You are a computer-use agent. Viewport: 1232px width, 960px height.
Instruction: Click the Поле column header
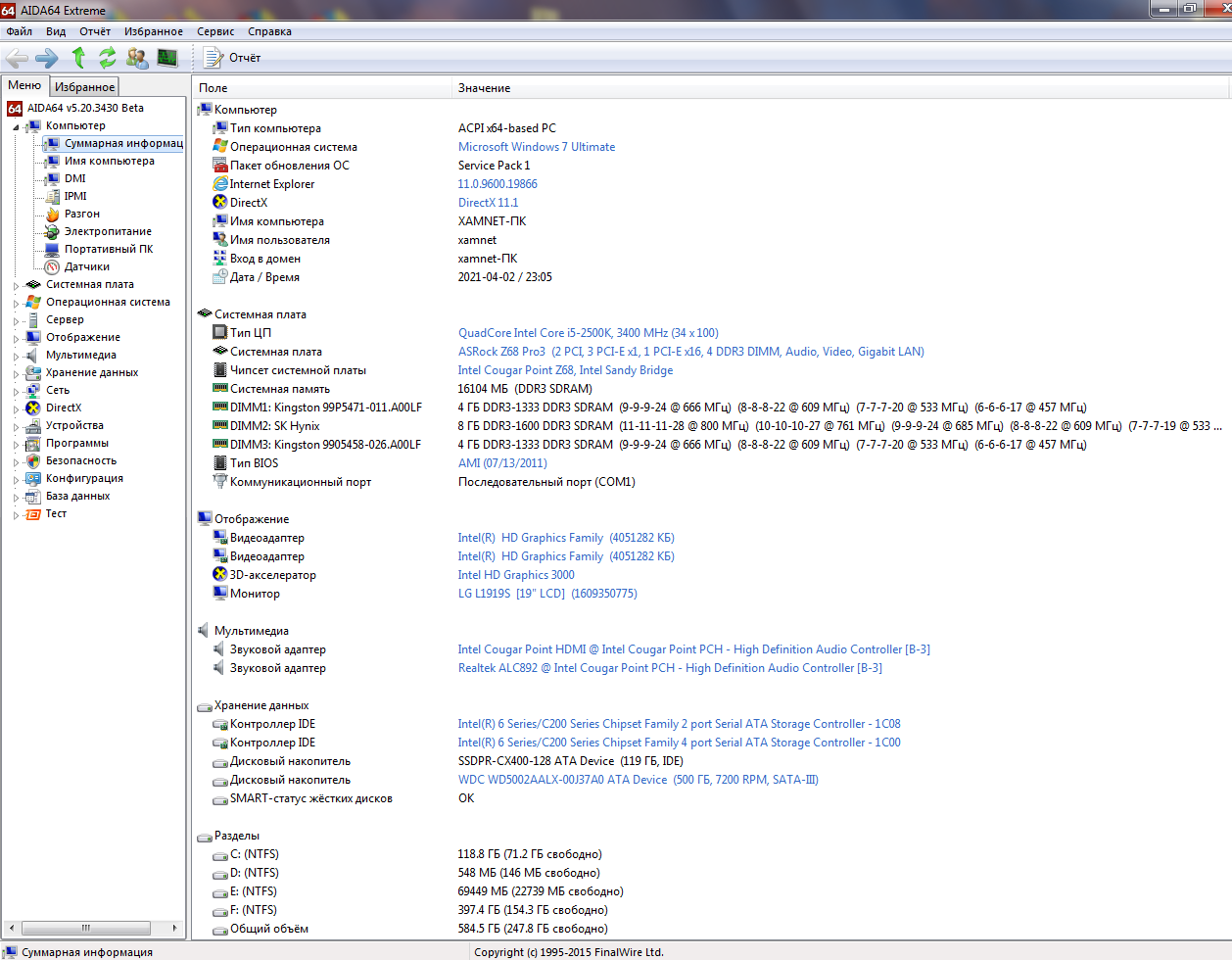322,88
